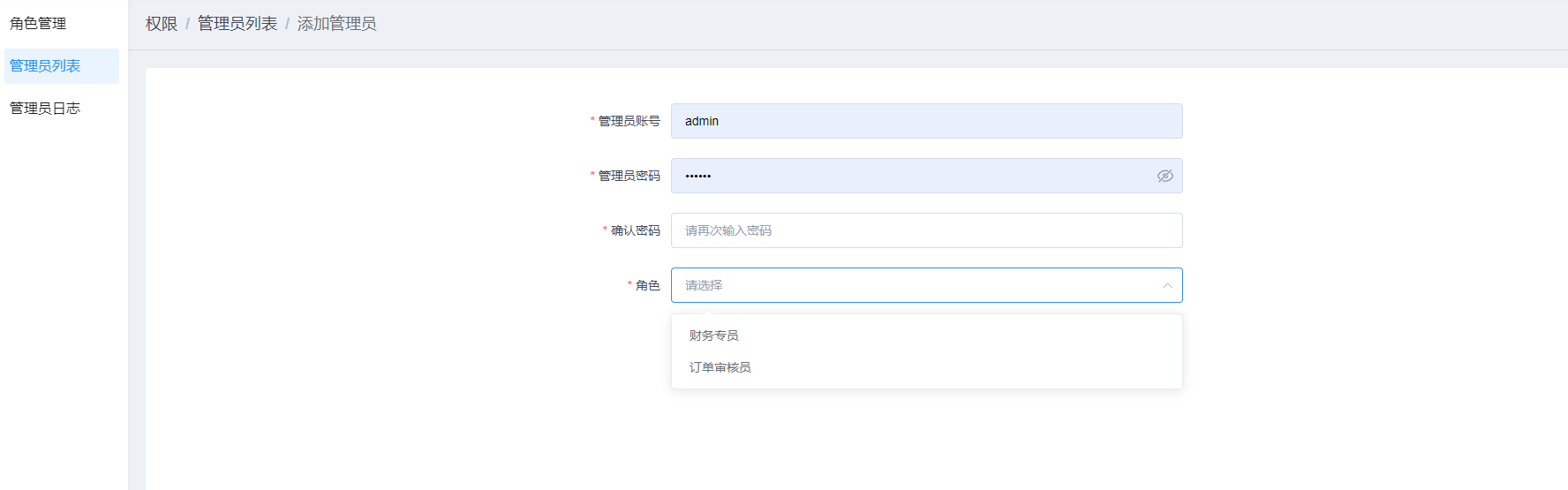Image resolution: width=1568 pixels, height=490 pixels.
Task: Click the 添加管理员 breadcrumb item
Action: click(336, 24)
